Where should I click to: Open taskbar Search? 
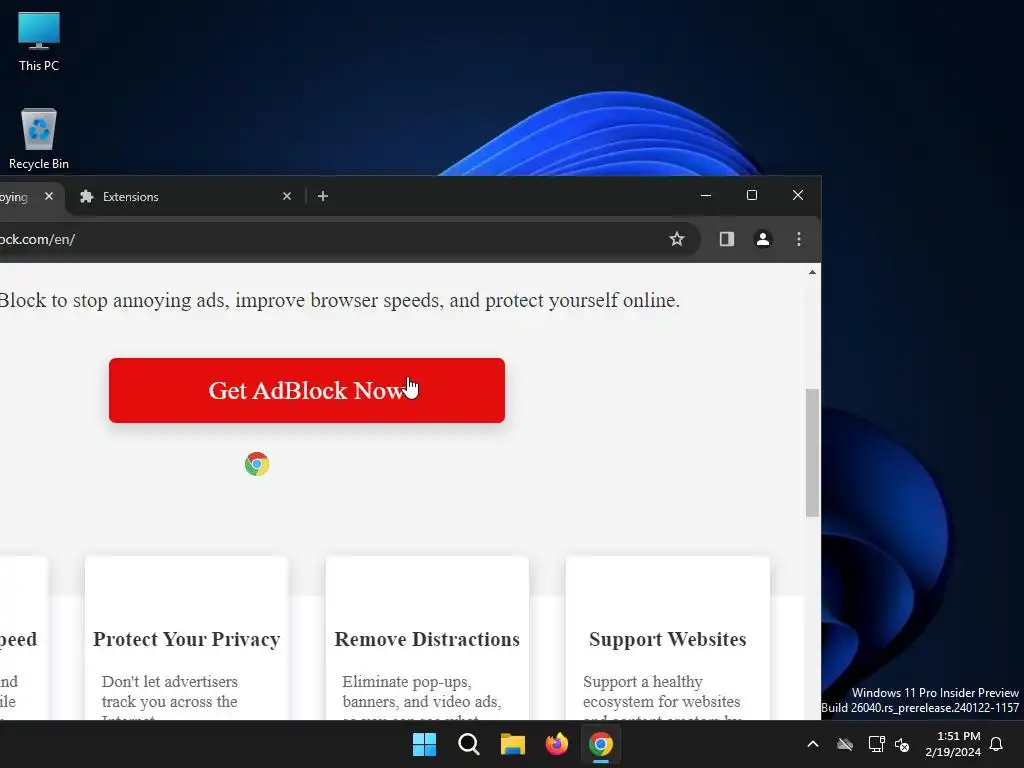click(x=468, y=744)
